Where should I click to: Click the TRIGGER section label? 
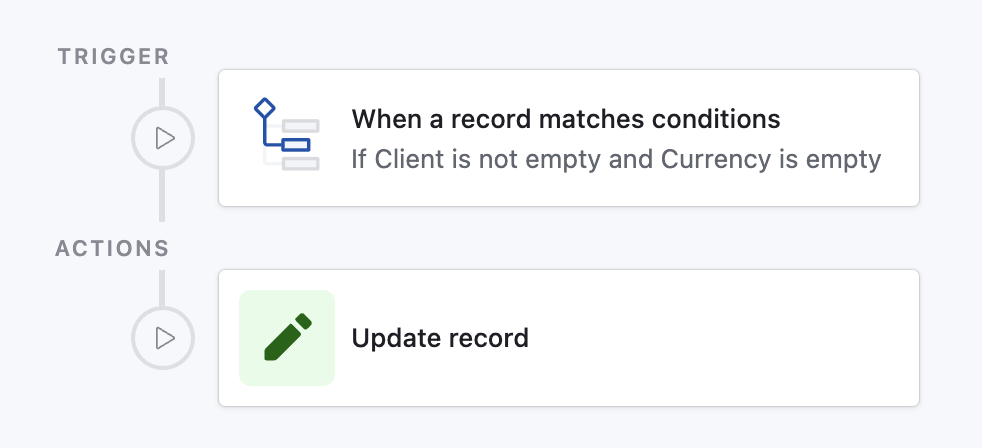(113, 57)
